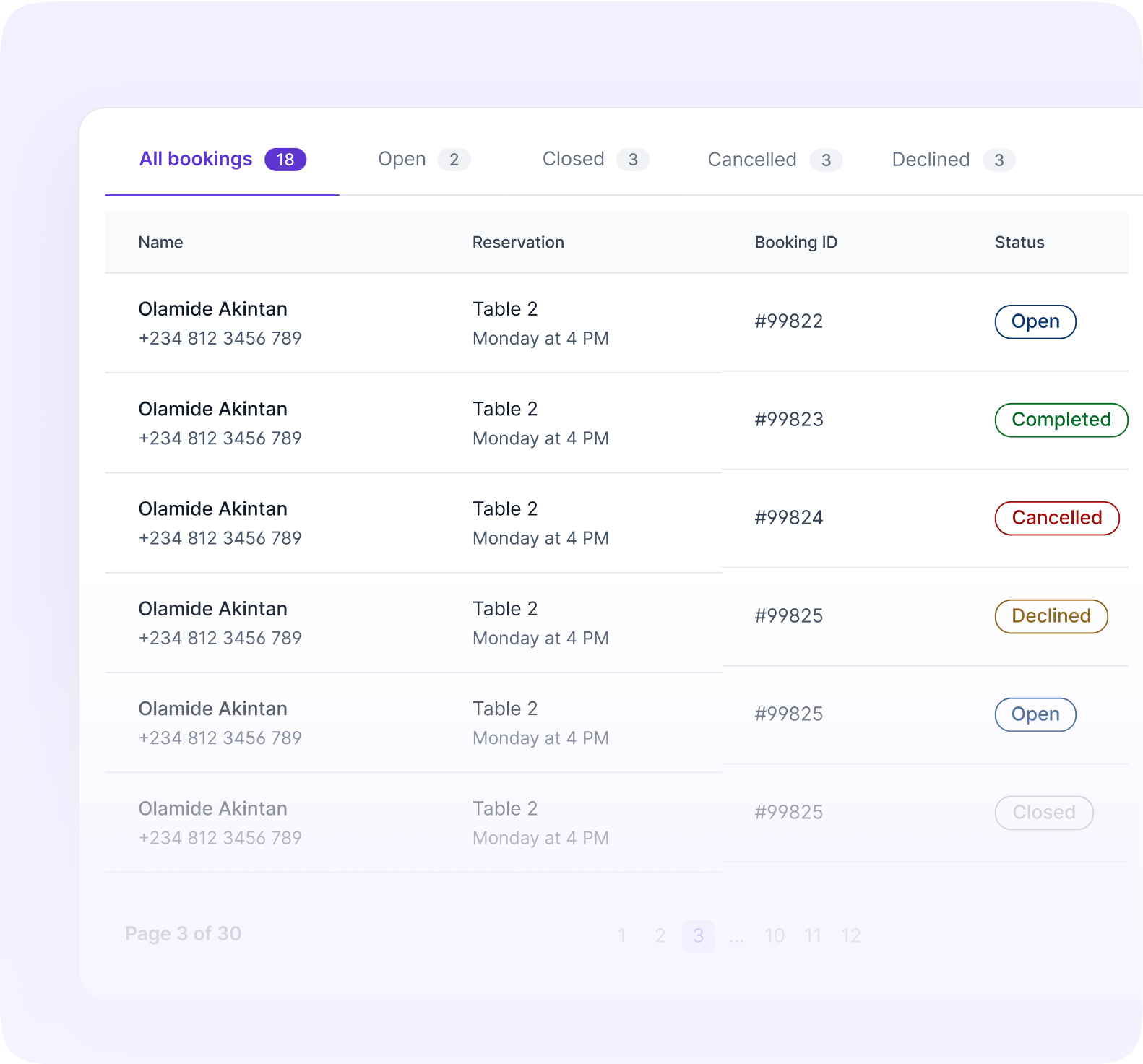Jump to page 2 in pagination
Screen dimensions: 1143x1064
(660, 936)
